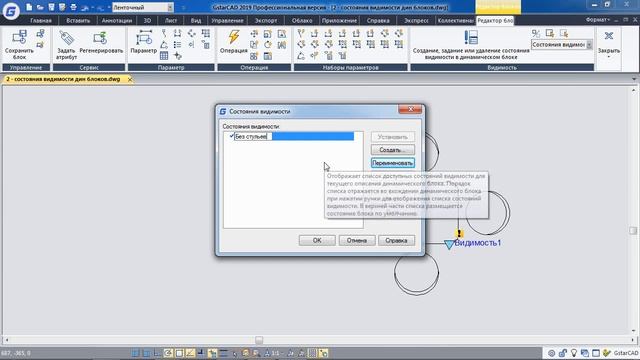Screen dimensions: 640x360
Task: Click the padlock icon in status bar
Action: coord(563,353)
